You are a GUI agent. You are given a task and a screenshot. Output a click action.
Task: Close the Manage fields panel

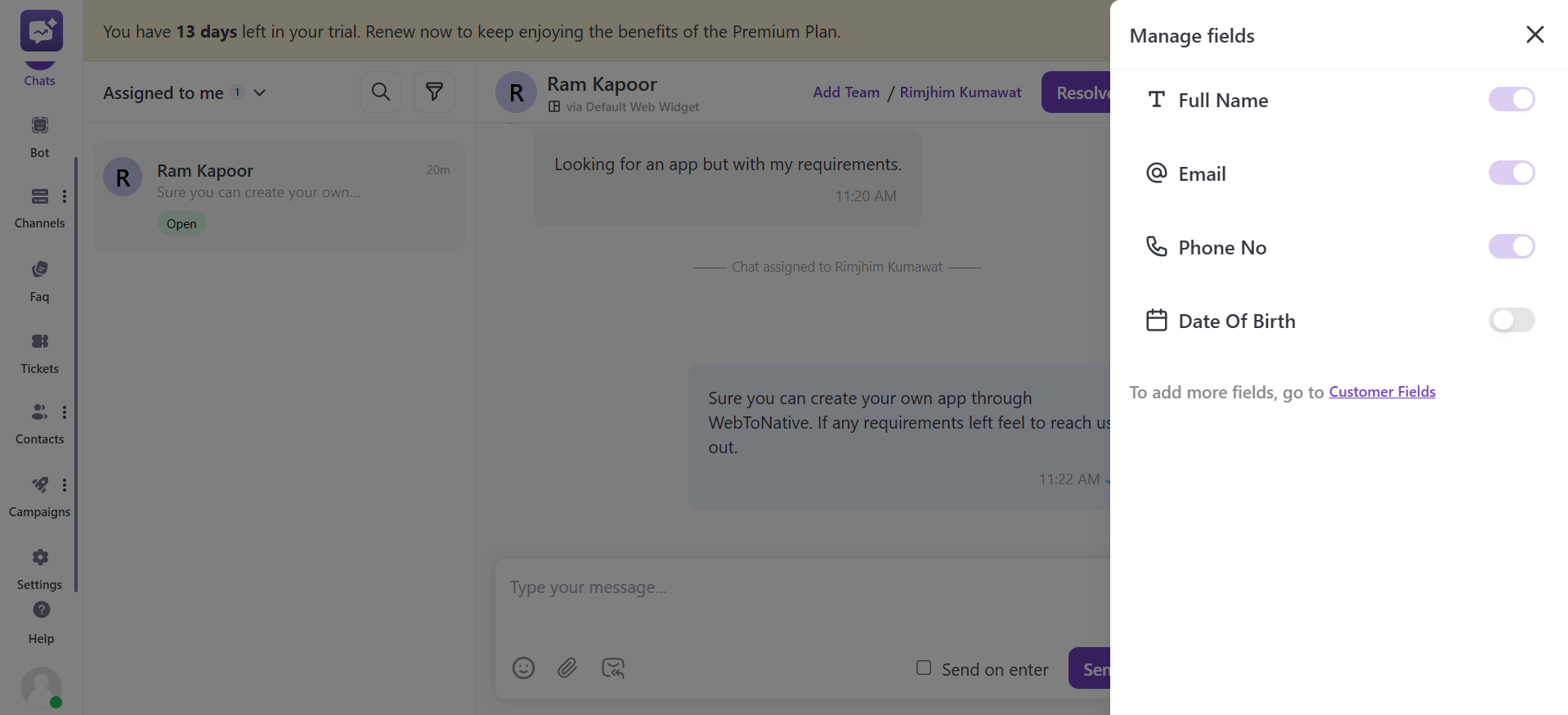tap(1534, 34)
